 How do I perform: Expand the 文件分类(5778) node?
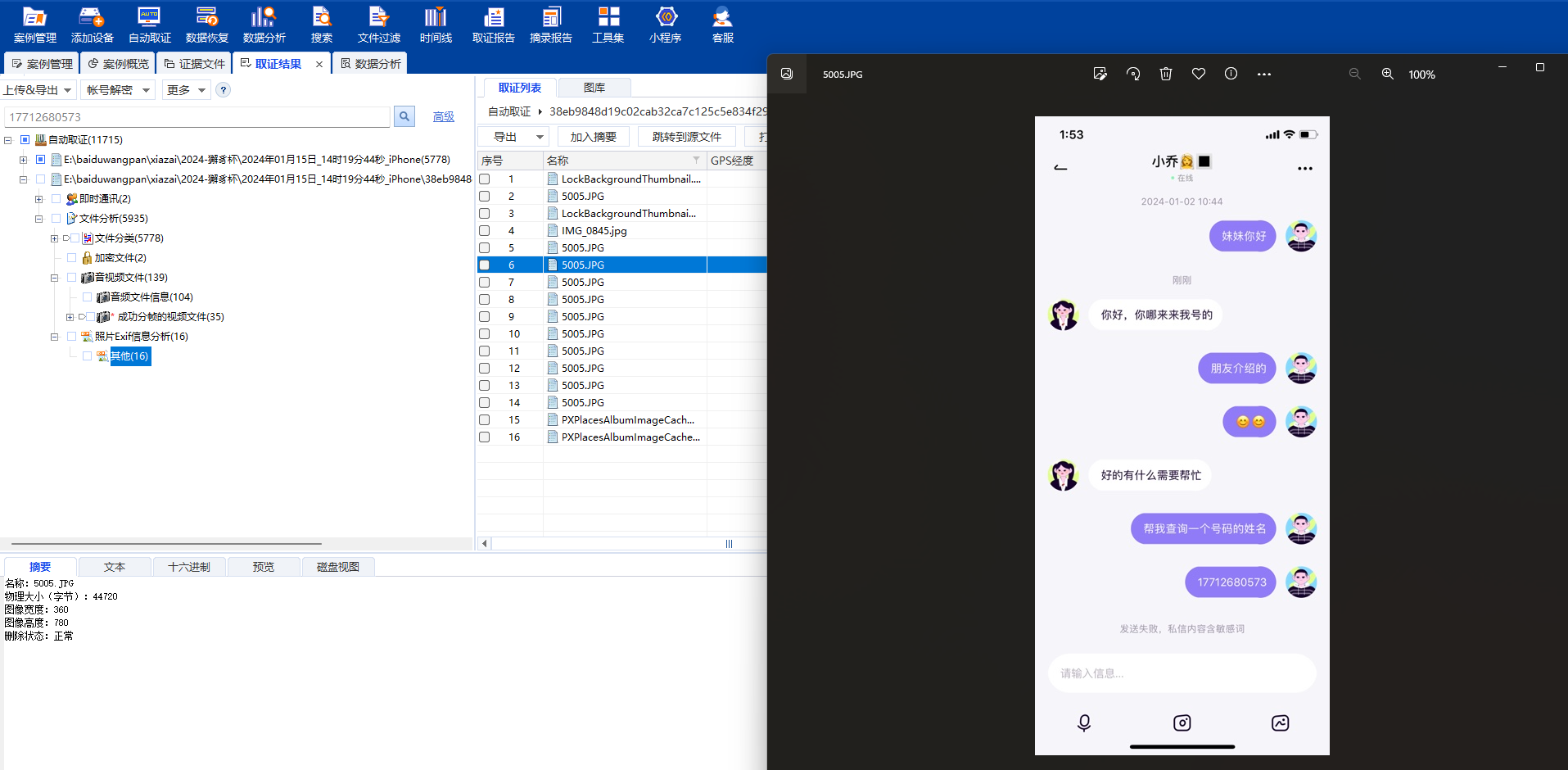click(54, 238)
